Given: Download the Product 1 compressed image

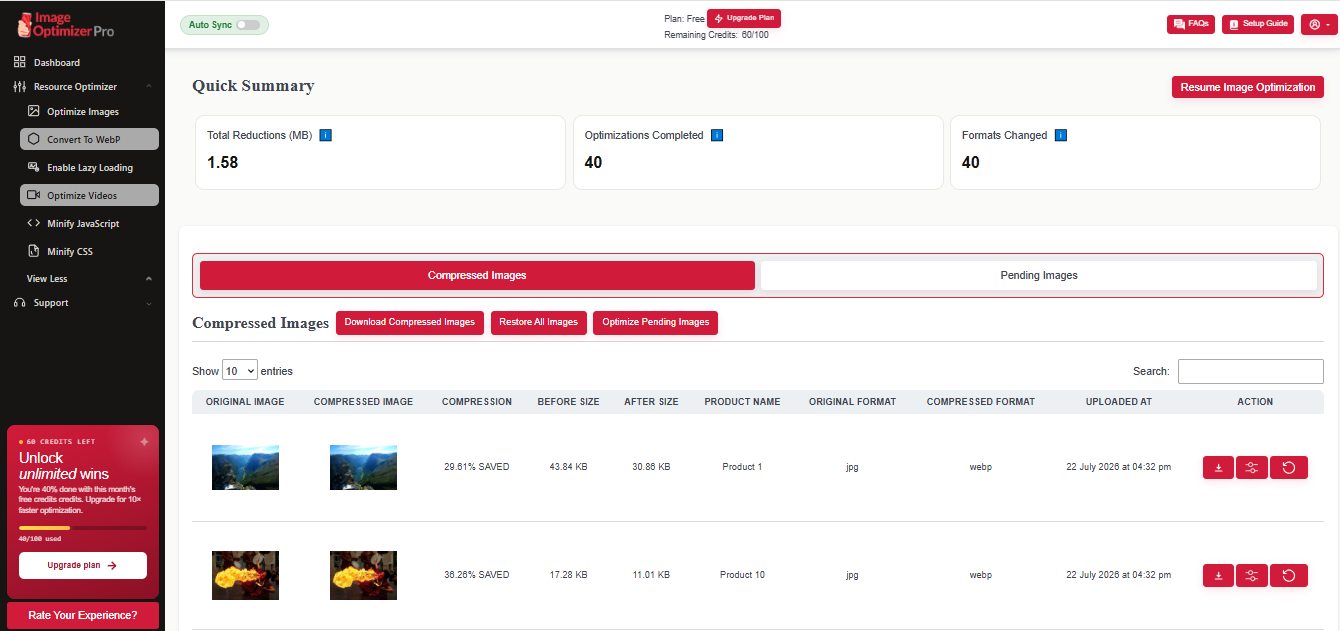Looking at the screenshot, I should 1218,467.
